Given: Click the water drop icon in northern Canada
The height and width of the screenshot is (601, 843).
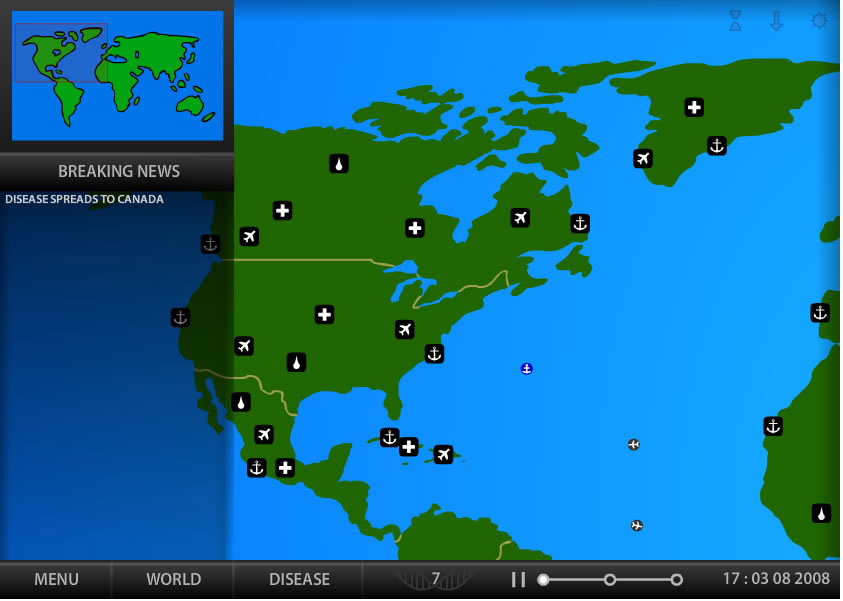Looking at the screenshot, I should 337,163.
